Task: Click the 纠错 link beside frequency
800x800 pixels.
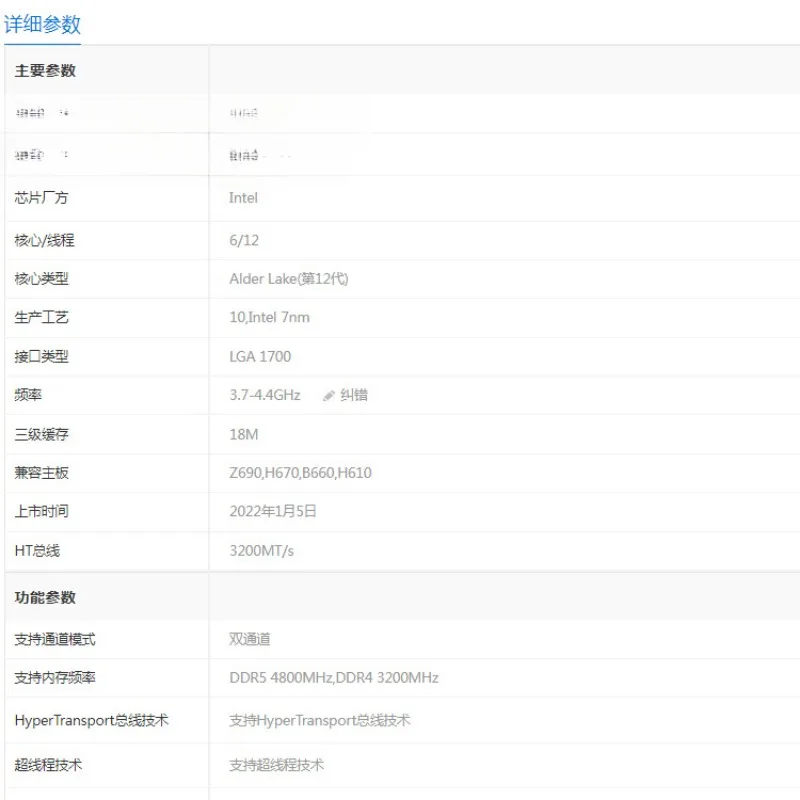Action: [354, 395]
